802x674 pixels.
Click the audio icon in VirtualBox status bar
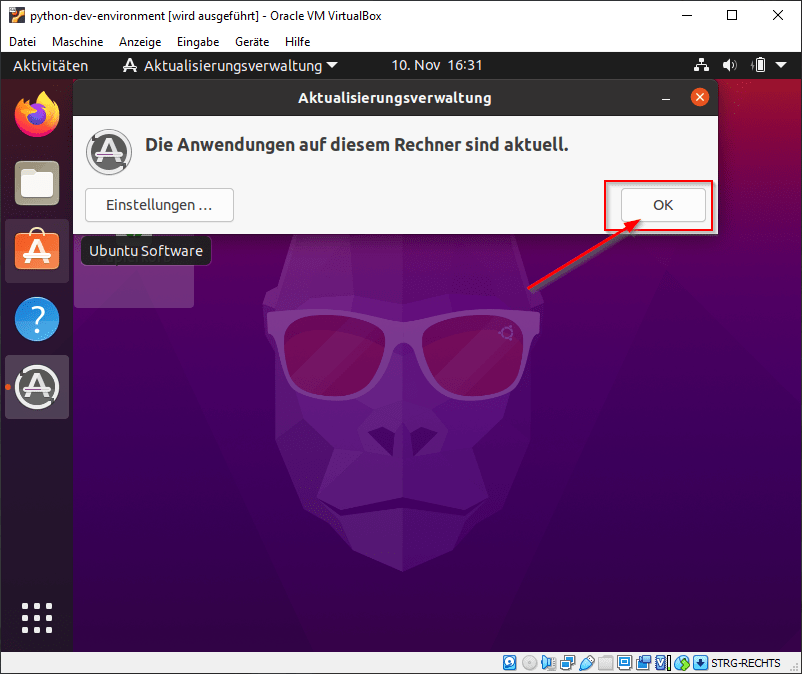tap(547, 662)
